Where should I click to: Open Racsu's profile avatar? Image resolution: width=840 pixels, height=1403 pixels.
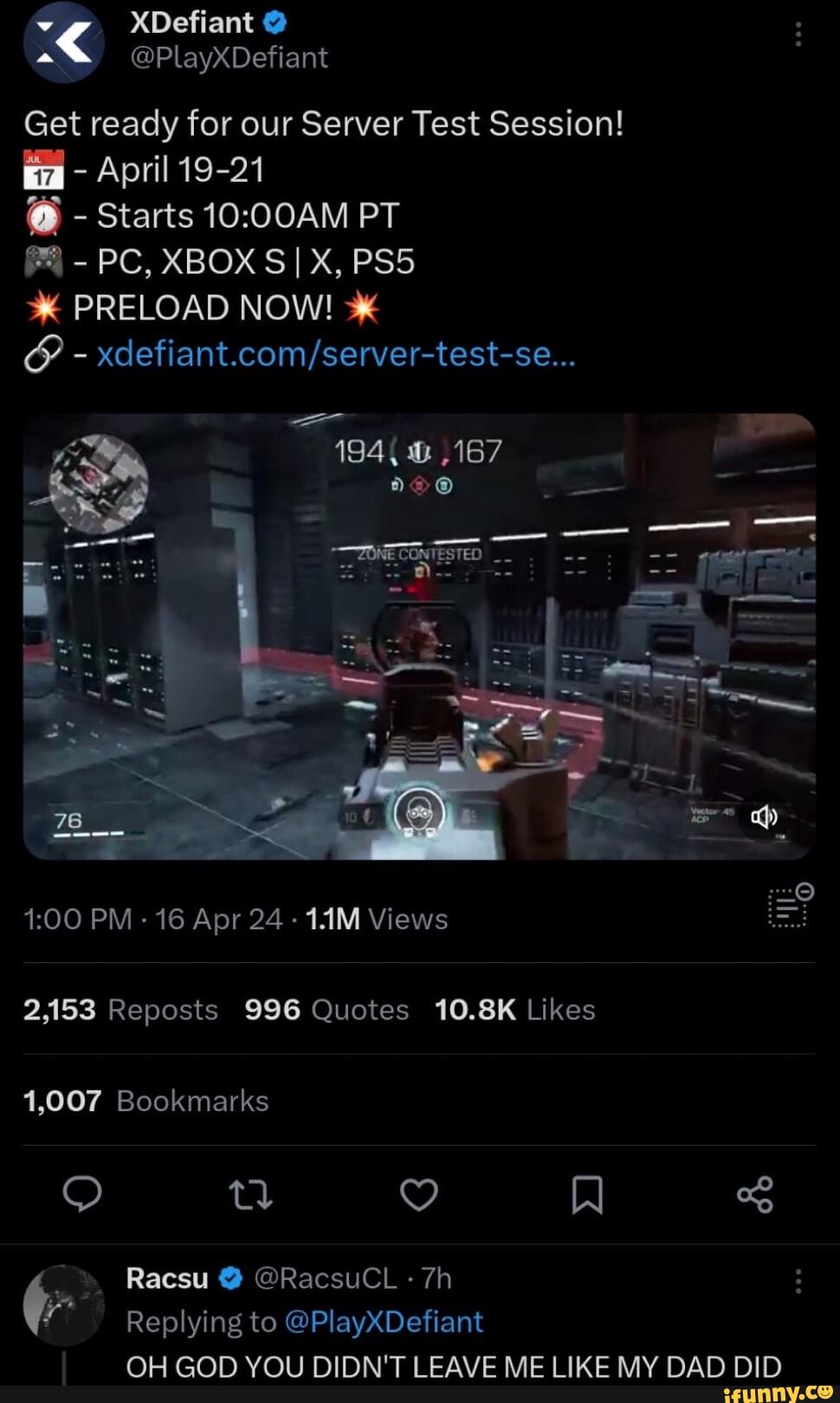coord(63,1305)
